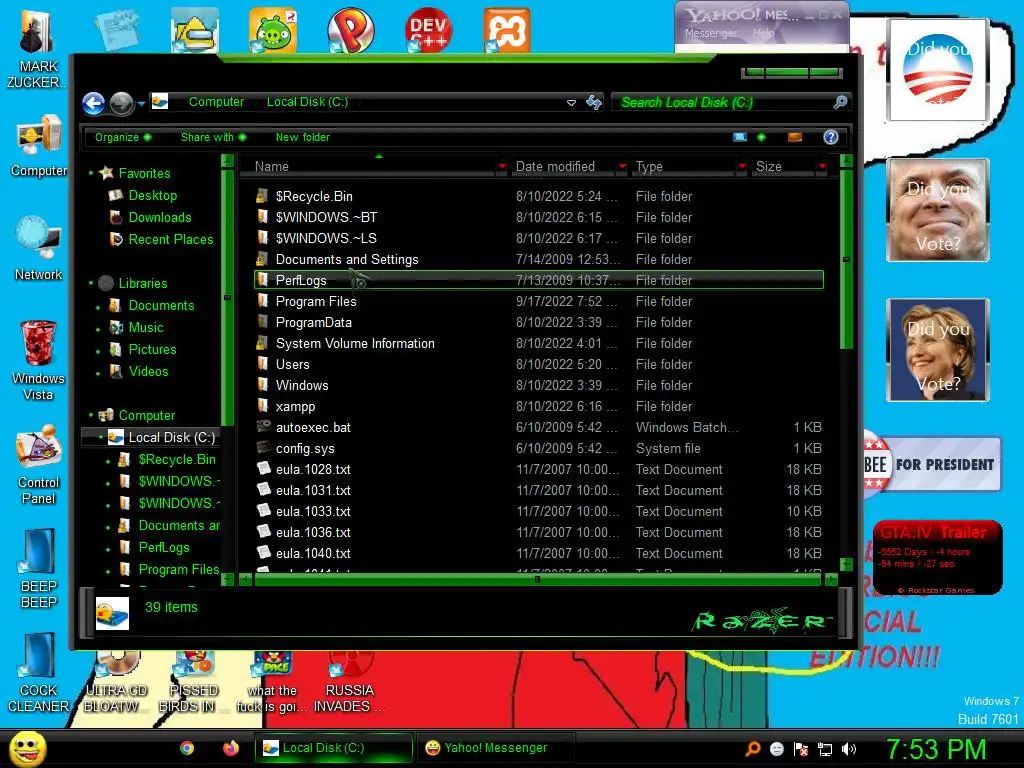Click the Local Disk (C:) taskbar button
This screenshot has height=768, width=1024.
pos(334,748)
